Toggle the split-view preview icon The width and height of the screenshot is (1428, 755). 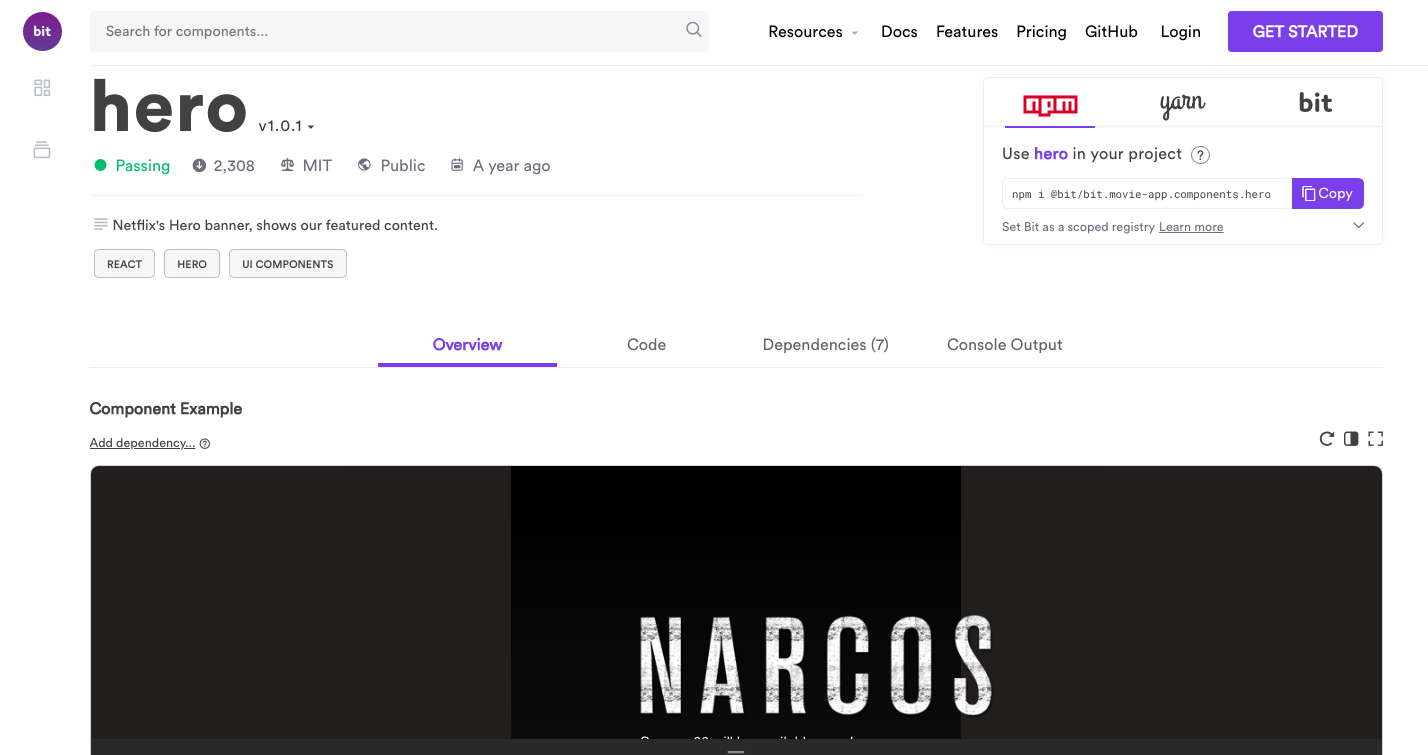pos(1351,438)
